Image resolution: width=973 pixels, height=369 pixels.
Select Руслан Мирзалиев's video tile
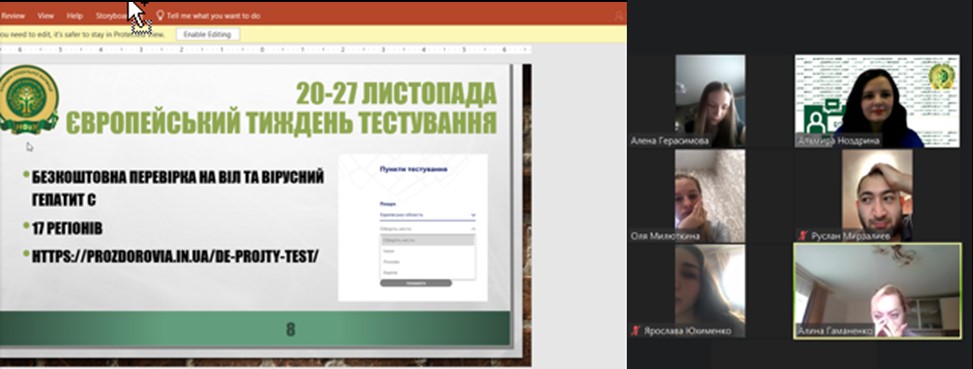tap(877, 195)
